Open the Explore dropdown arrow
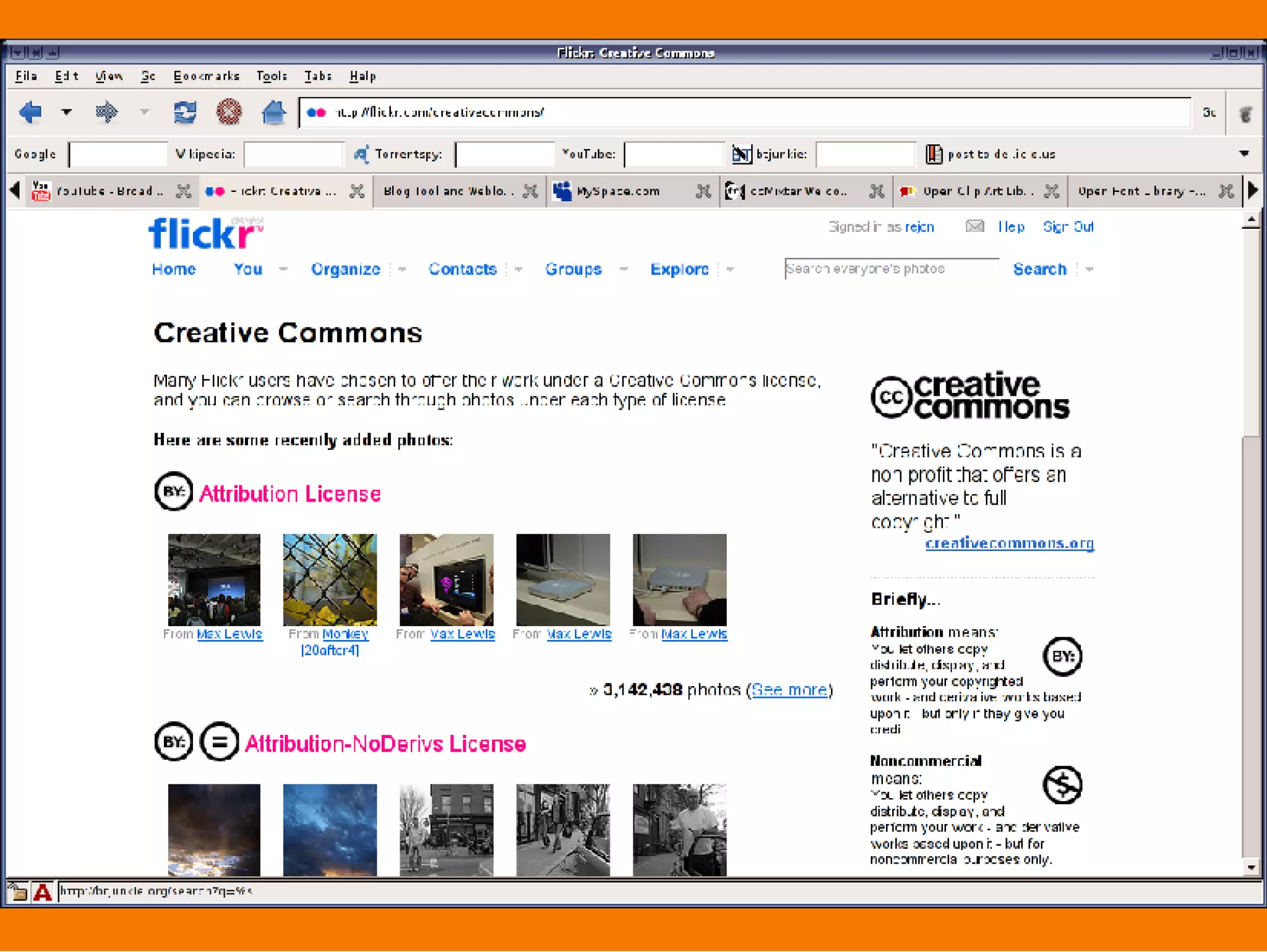 [x=730, y=269]
